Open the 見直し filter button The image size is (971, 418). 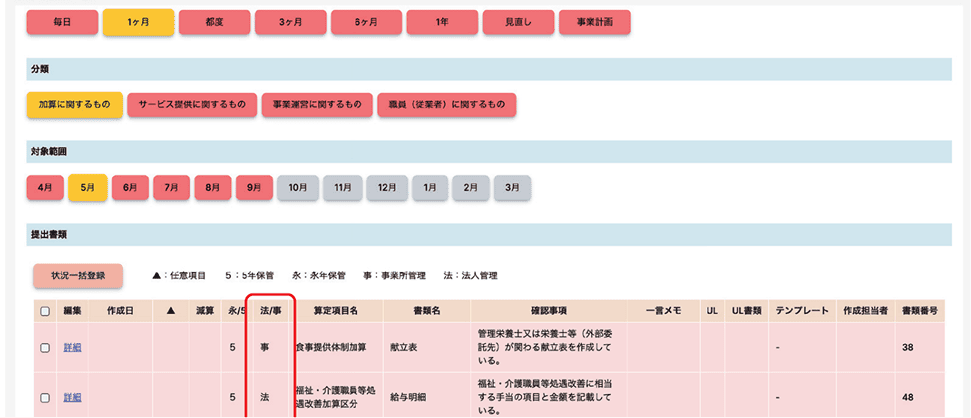[518, 22]
